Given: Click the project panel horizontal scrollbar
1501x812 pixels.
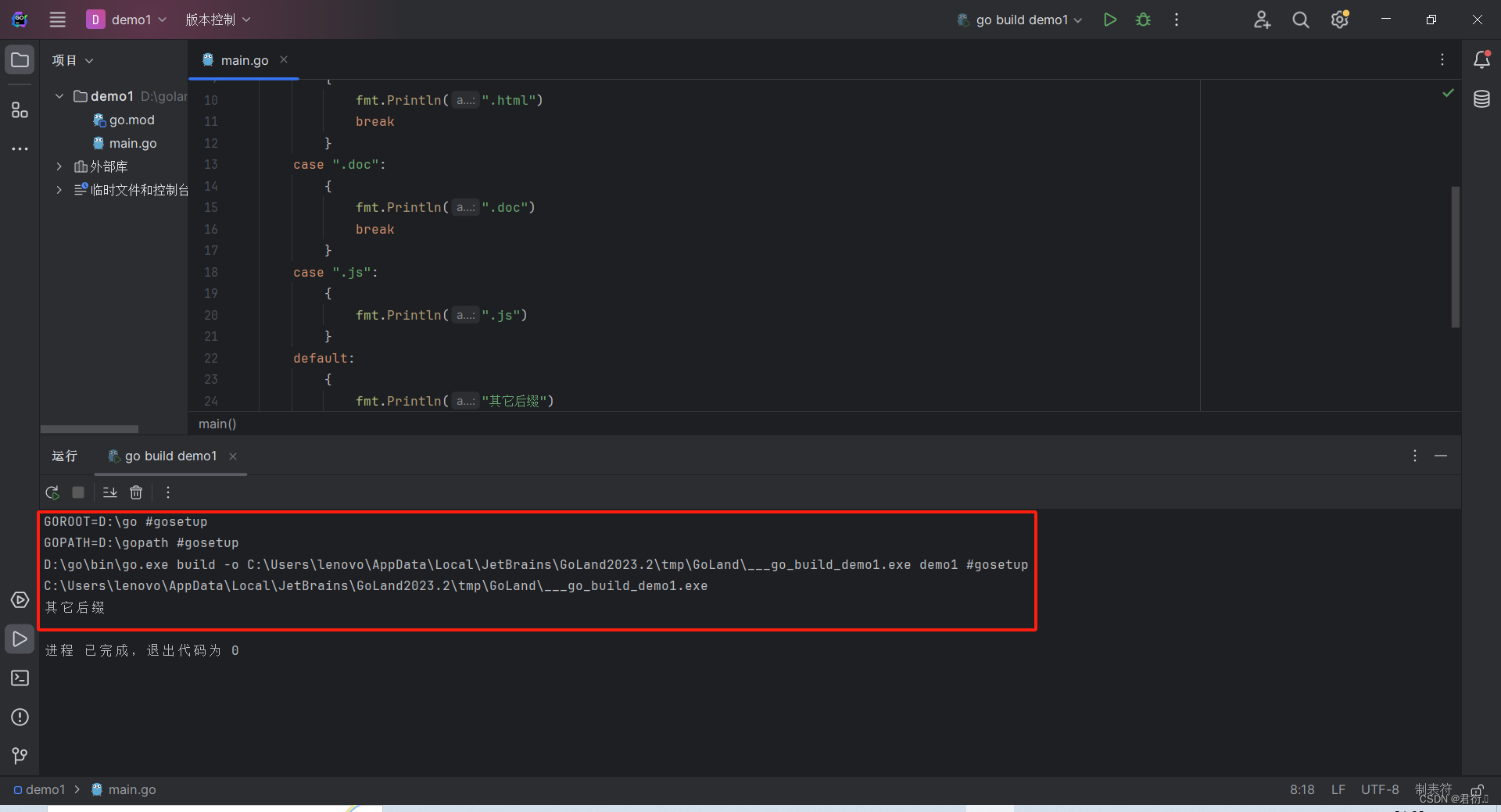Looking at the screenshot, I should point(89,429).
